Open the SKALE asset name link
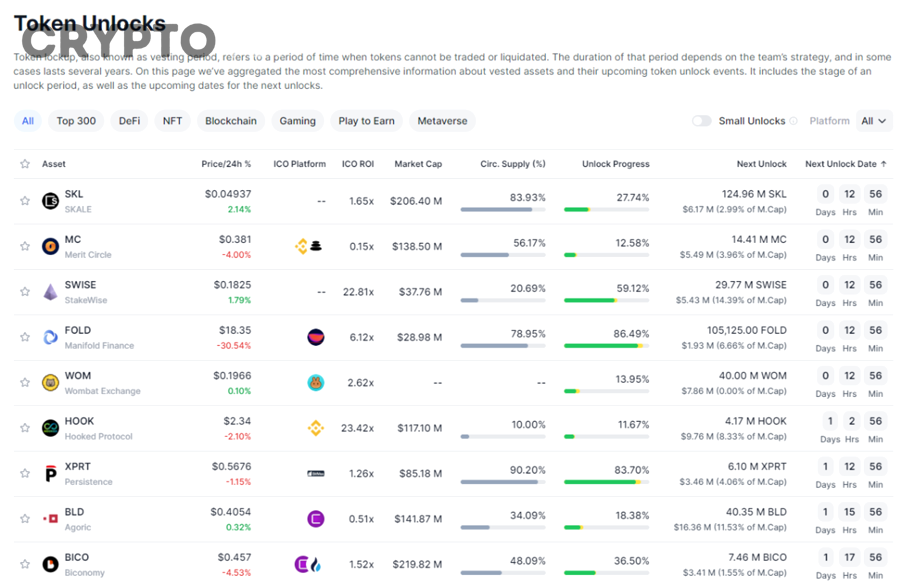900x585 pixels. [78, 209]
